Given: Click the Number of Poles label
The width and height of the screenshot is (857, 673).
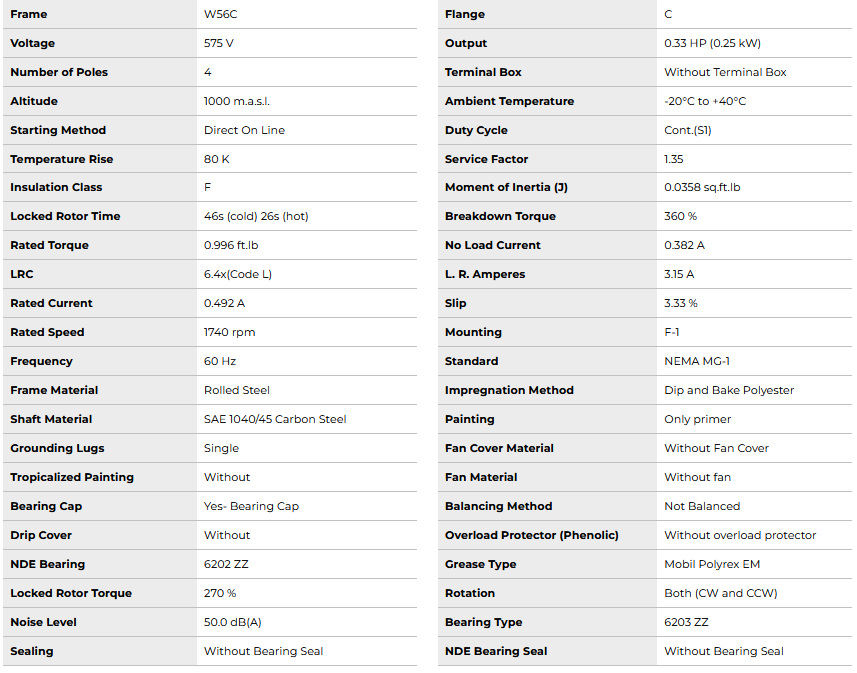Looking at the screenshot, I should click(x=59, y=73).
